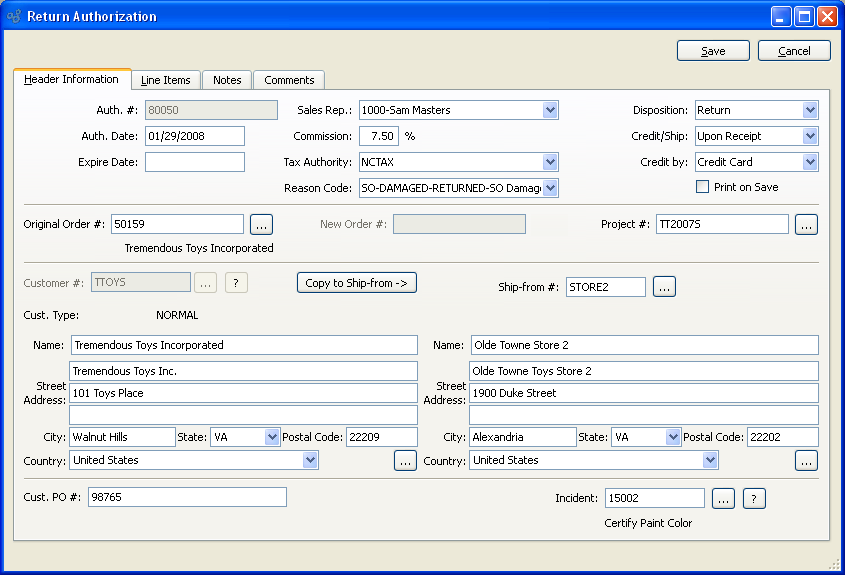This screenshot has width=845, height=575.
Task: Open the customer address Country ellipsis button
Action: coord(405,461)
